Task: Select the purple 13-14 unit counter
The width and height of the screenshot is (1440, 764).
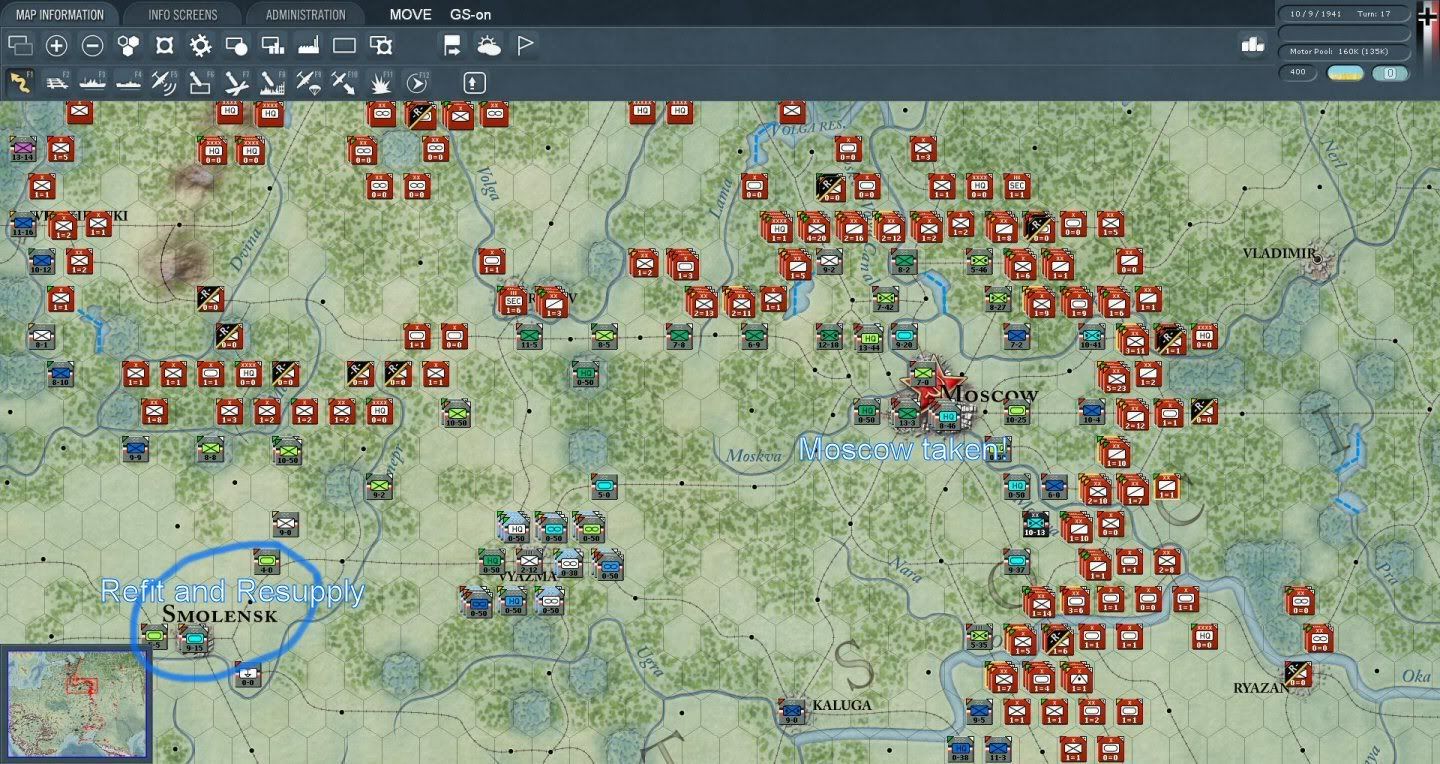Action: 23,149
